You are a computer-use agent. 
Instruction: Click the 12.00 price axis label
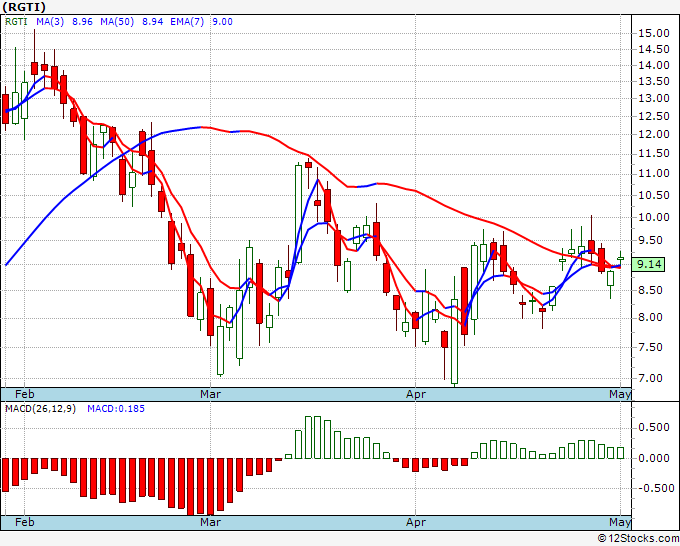click(x=654, y=134)
